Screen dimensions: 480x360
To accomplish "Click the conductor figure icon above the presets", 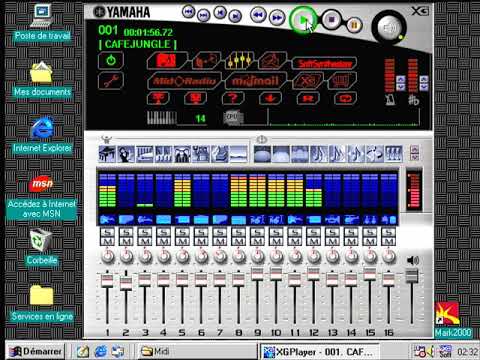I will (107, 139).
